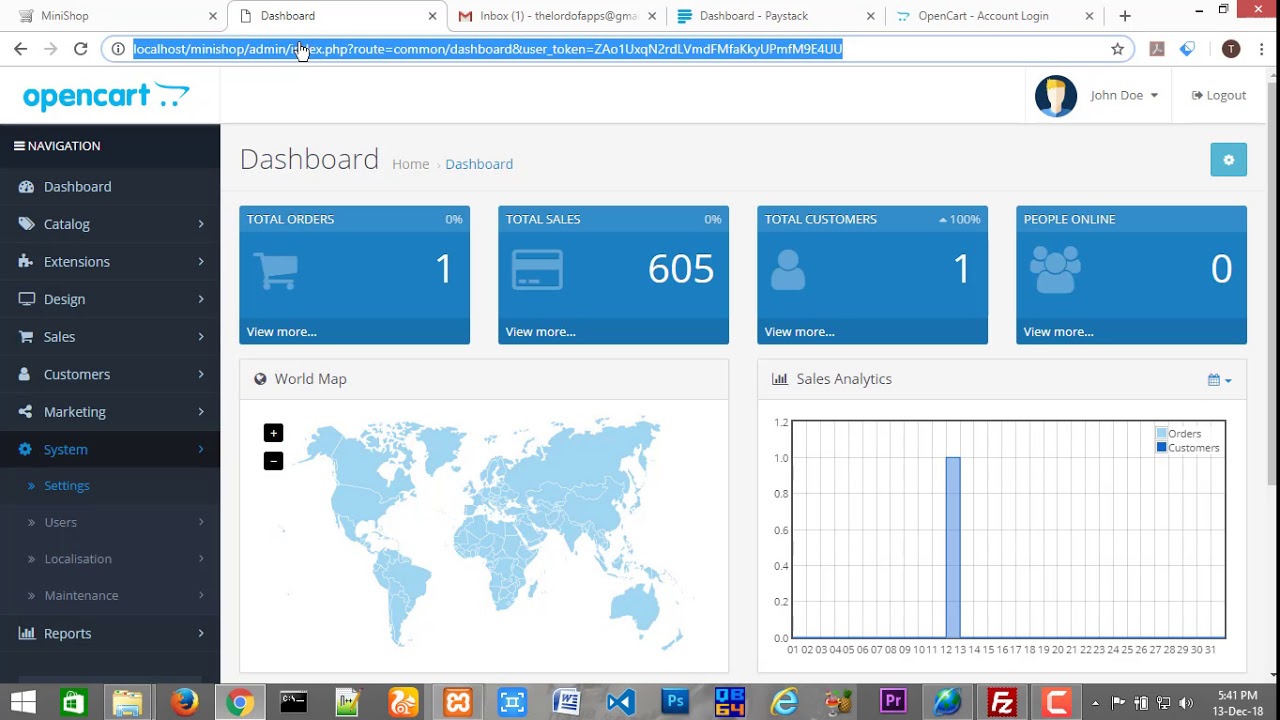Expand the Maintenance submenu
Image resolution: width=1280 pixels, height=720 pixels.
(x=201, y=595)
